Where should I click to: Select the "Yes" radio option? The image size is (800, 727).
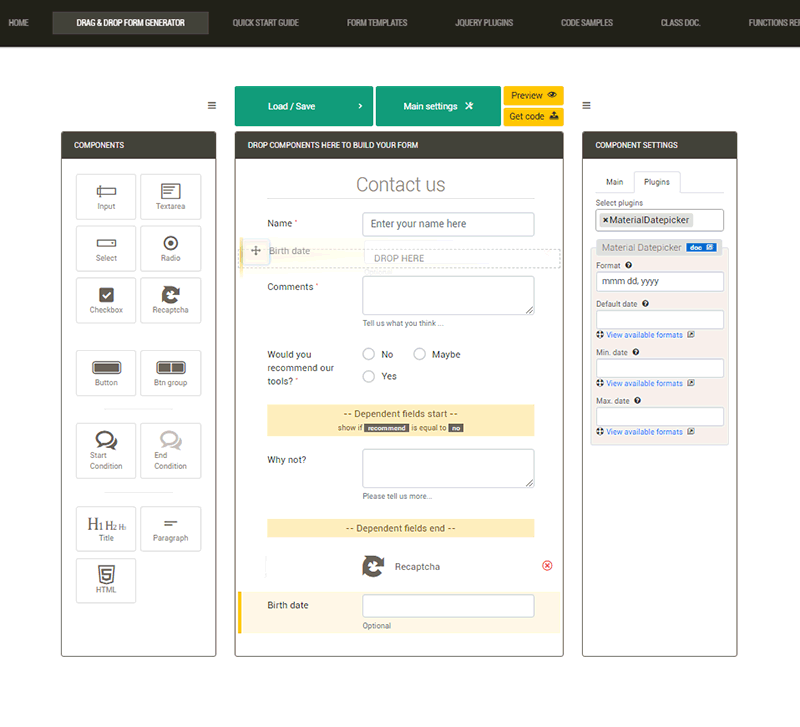[x=369, y=376]
